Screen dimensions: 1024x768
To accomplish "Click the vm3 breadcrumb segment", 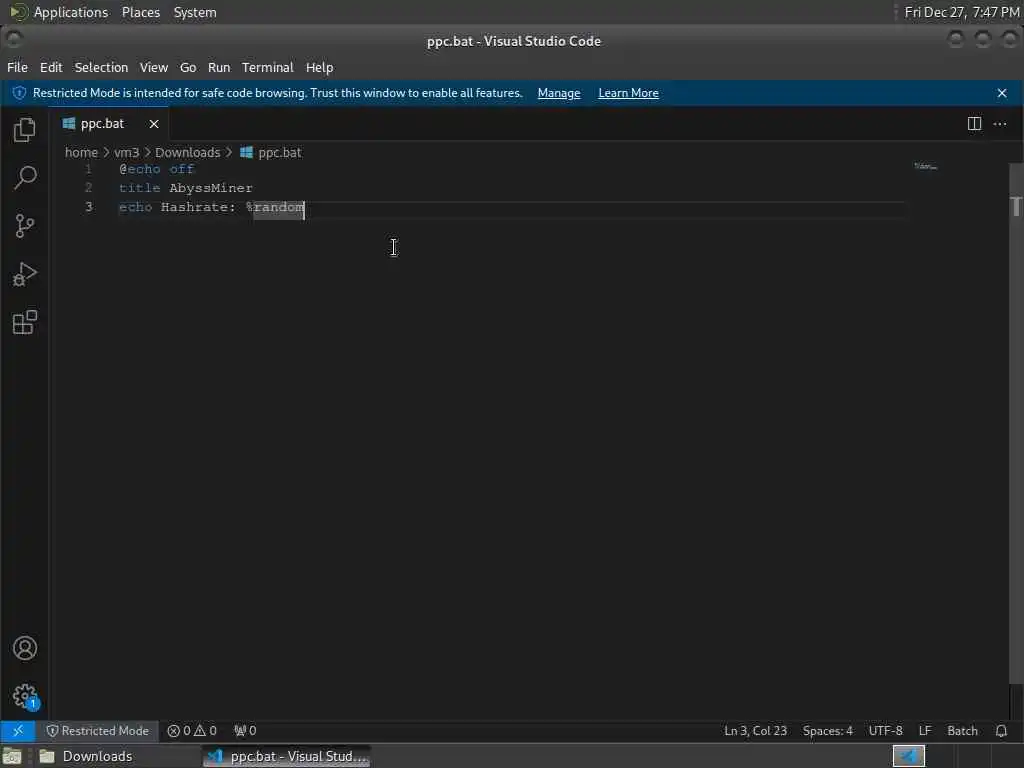I will 127,152.
